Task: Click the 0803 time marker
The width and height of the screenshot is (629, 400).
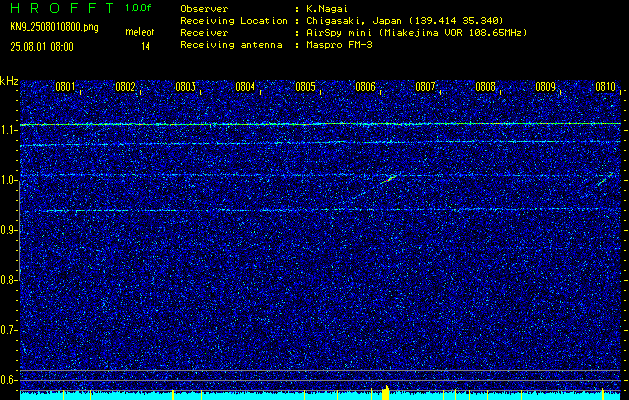Action: coord(185,87)
